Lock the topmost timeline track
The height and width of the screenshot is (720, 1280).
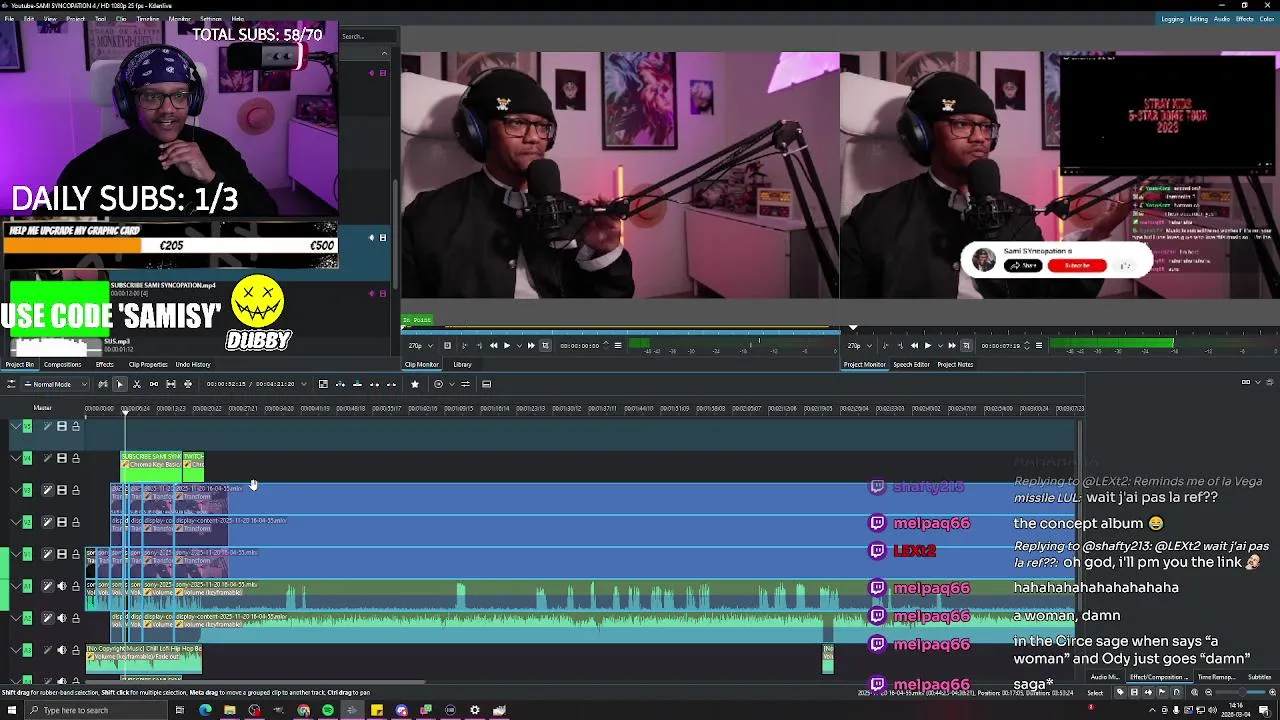(x=76, y=426)
